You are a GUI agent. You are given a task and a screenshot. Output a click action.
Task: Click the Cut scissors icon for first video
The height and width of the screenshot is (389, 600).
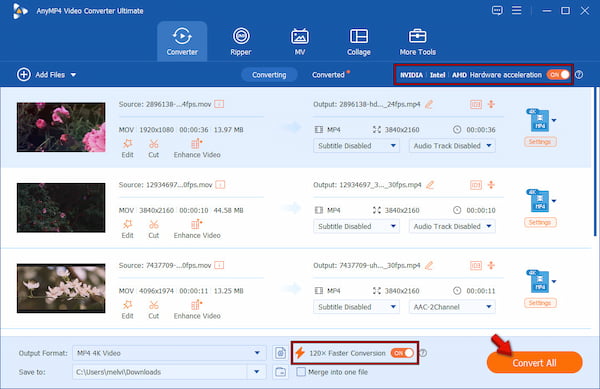153,144
